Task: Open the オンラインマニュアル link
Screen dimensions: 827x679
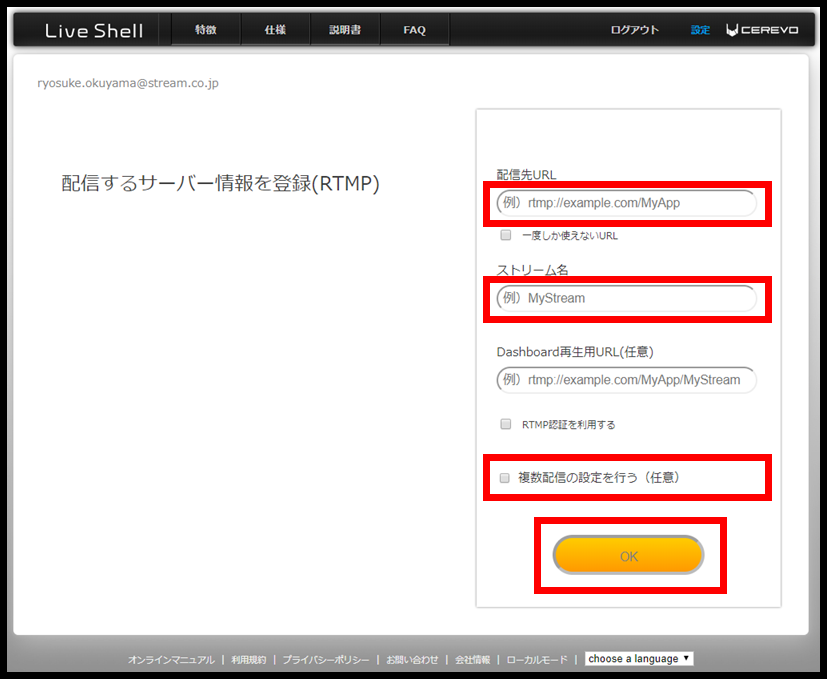Action: pyautogui.click(x=171, y=660)
